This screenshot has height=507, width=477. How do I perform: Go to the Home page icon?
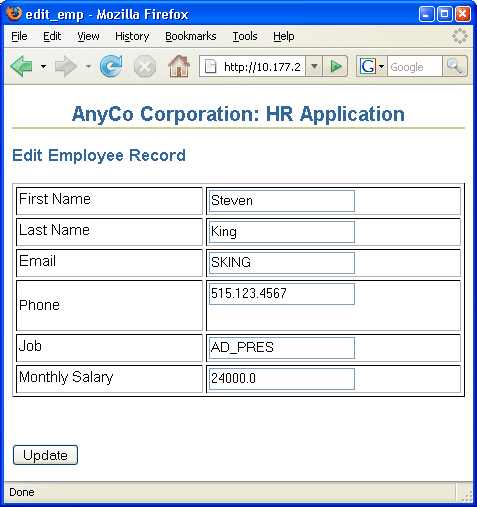point(179,66)
